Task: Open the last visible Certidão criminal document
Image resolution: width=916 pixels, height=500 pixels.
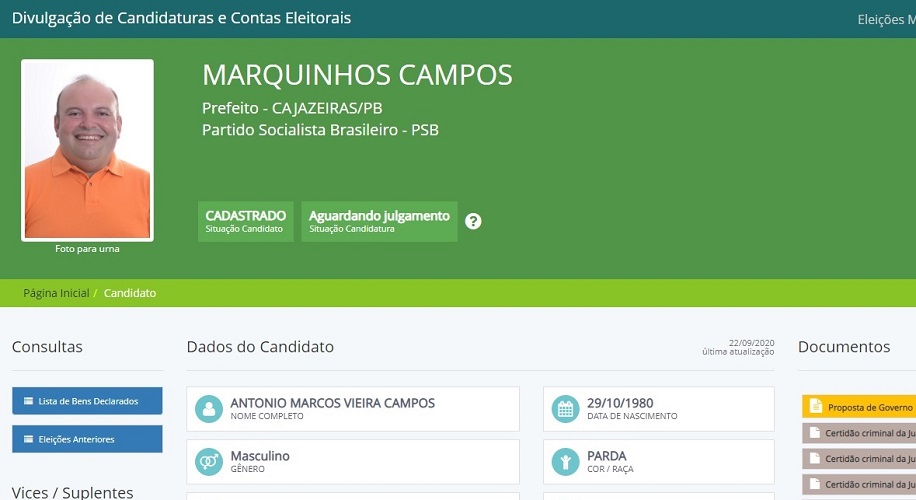Action: [x=866, y=485]
